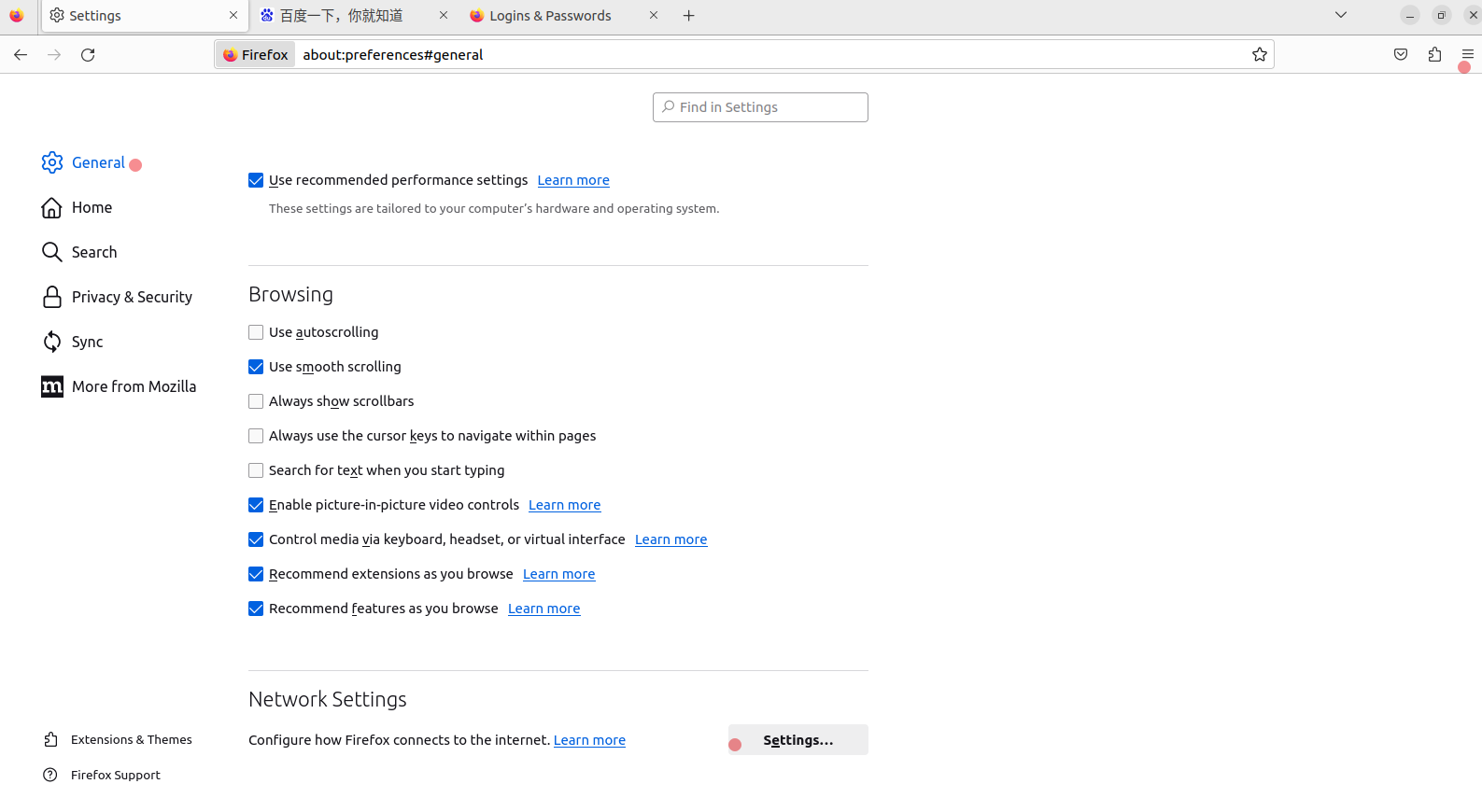Disable the Use smooth scrolling checkbox
Image resolution: width=1482 pixels, height=812 pixels.
point(256,367)
